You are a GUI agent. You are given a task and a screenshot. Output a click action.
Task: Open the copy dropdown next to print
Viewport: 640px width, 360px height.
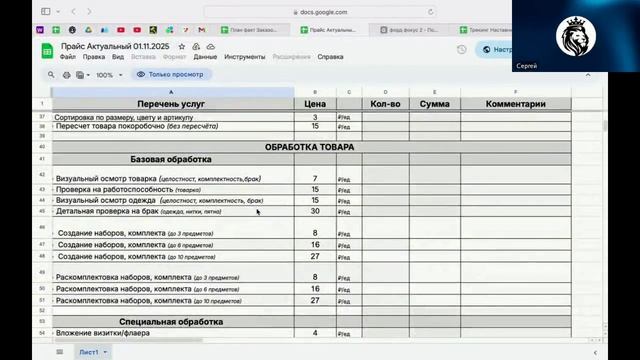click(83, 75)
